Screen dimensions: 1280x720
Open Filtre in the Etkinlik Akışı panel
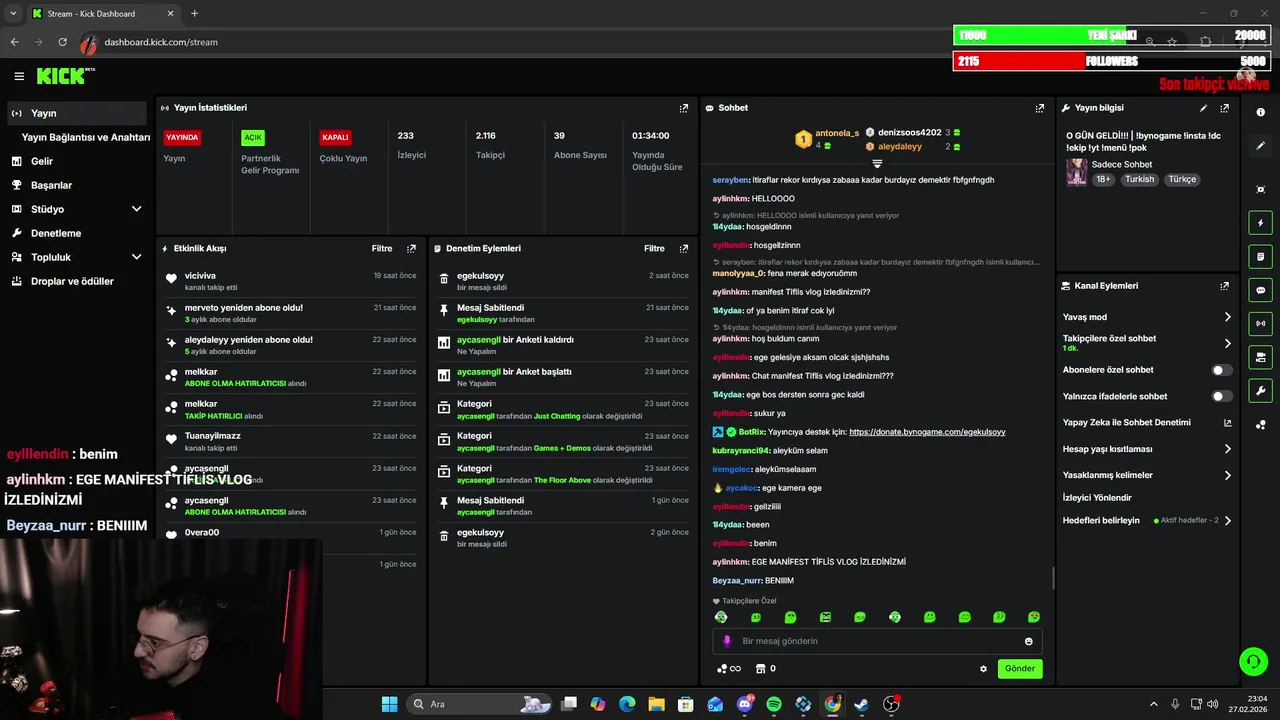point(382,248)
